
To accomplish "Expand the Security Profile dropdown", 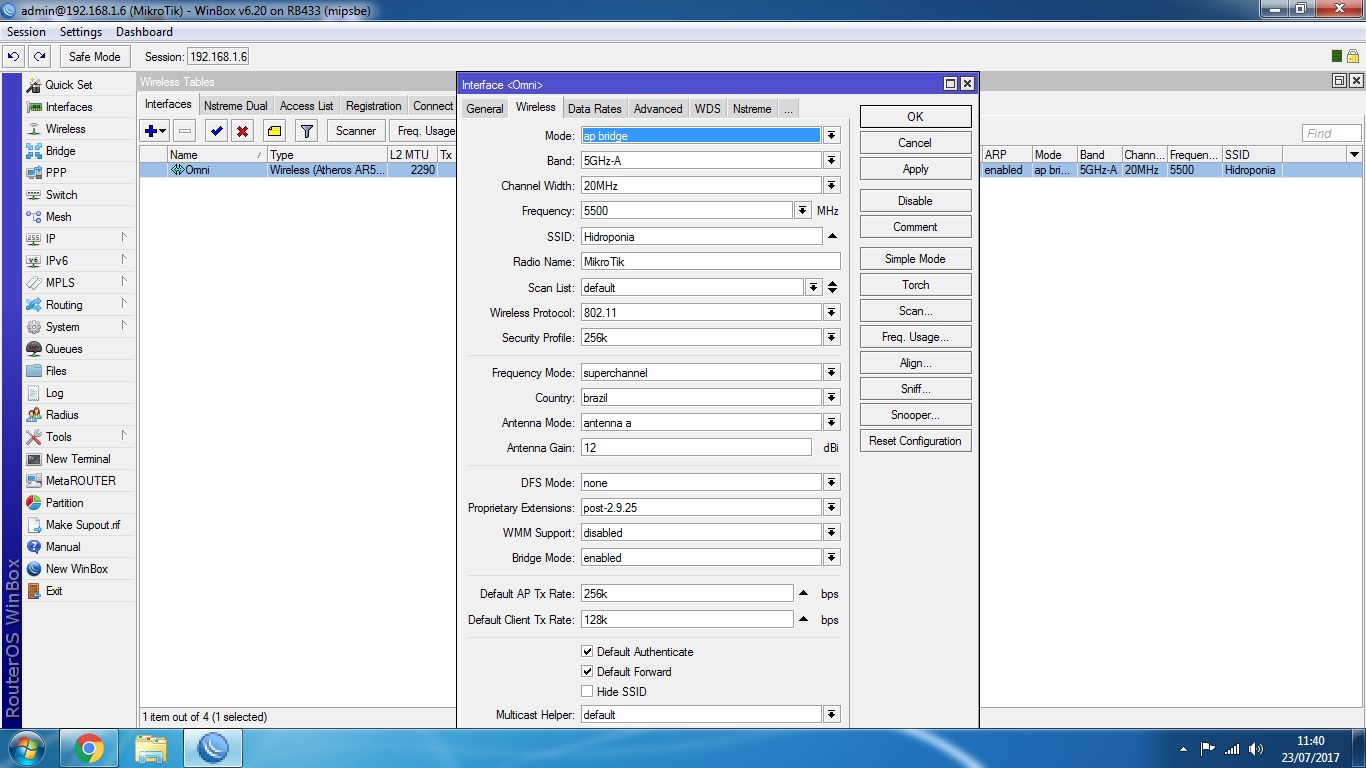I will pos(831,338).
